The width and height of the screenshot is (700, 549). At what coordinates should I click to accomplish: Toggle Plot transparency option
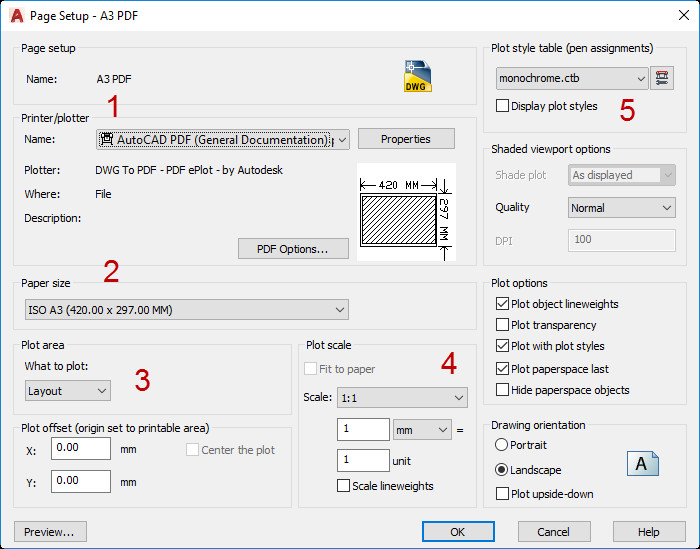(x=503, y=325)
